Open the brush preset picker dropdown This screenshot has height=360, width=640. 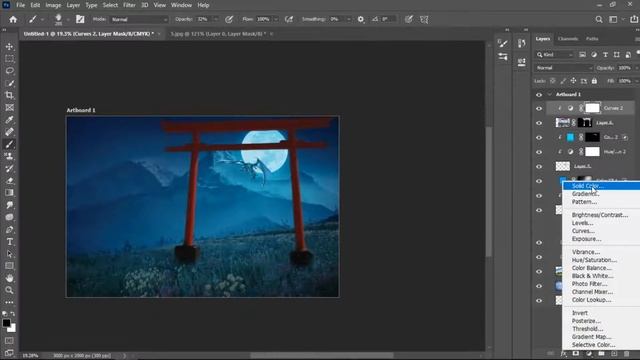click(68, 19)
